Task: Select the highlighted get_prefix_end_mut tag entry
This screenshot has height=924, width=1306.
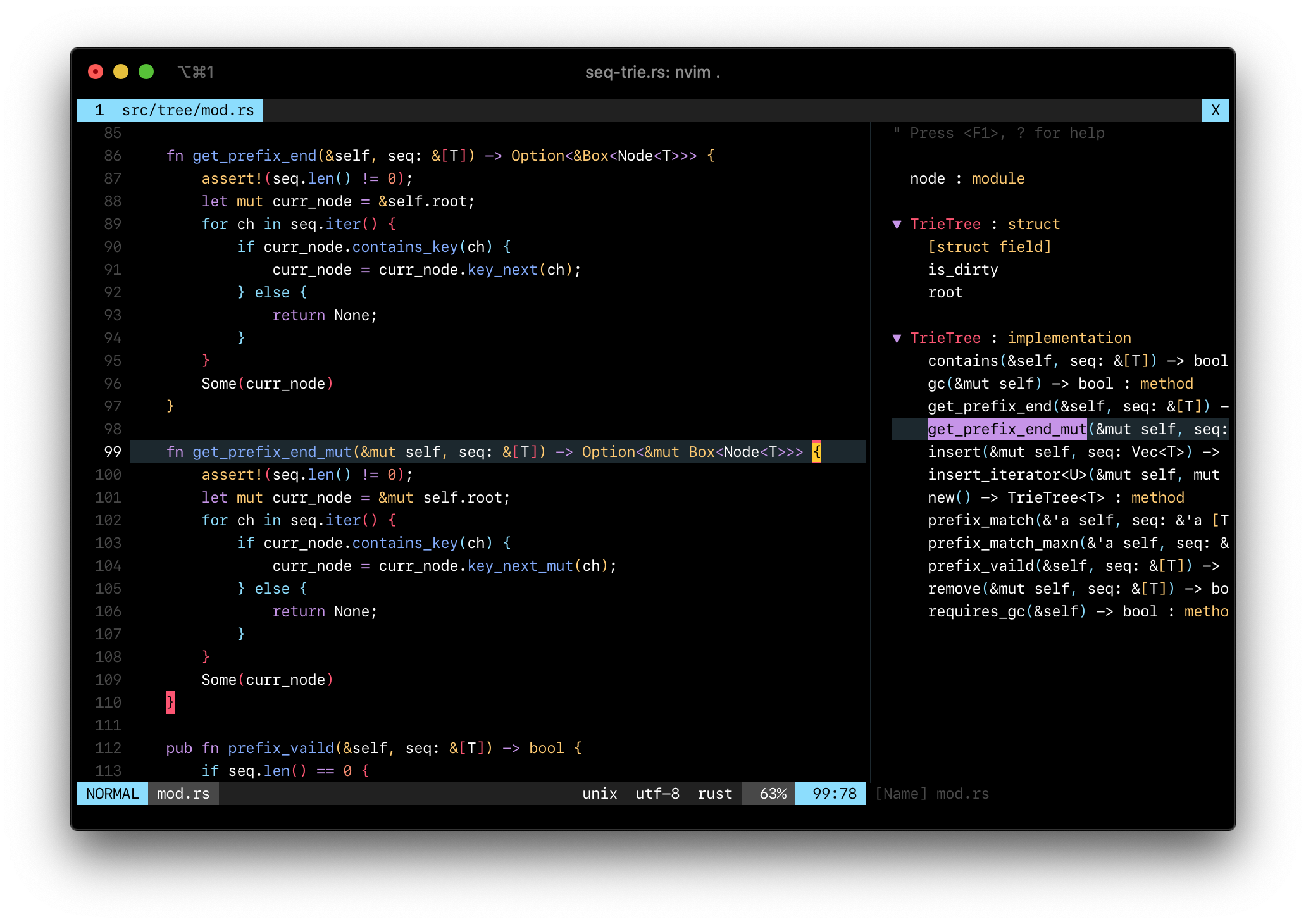Action: (1006, 429)
